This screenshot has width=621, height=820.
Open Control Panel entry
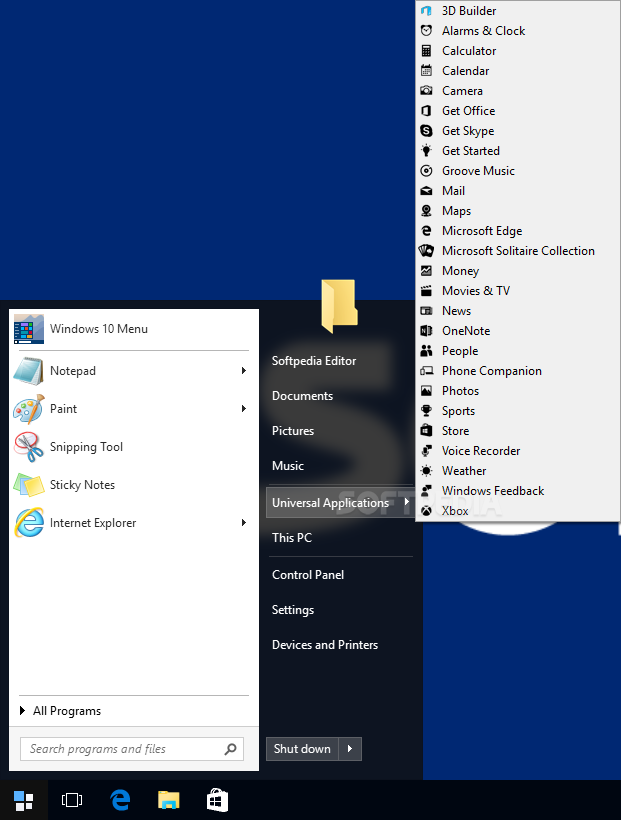(308, 575)
